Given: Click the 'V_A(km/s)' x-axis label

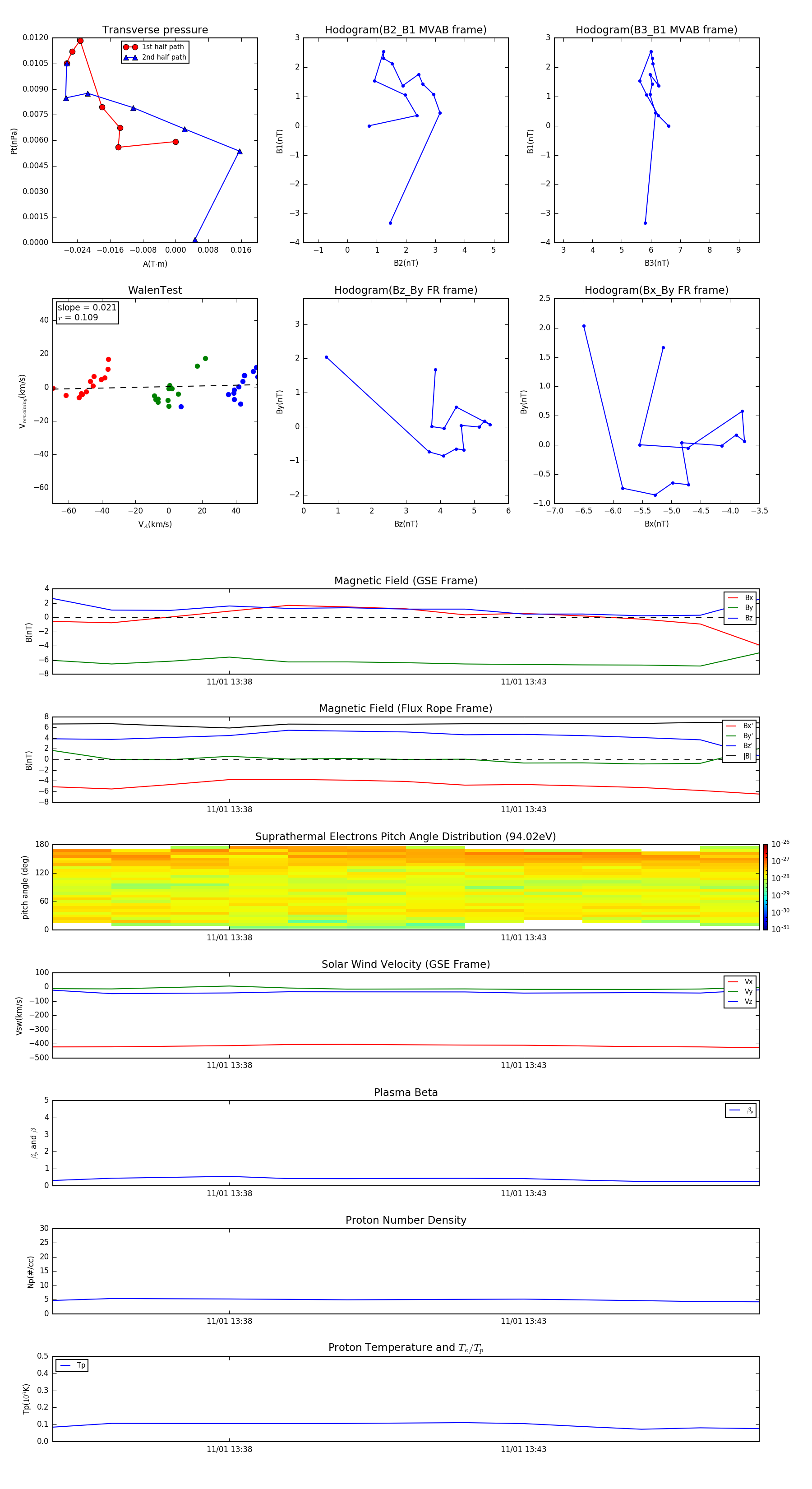Looking at the screenshot, I should (155, 524).
